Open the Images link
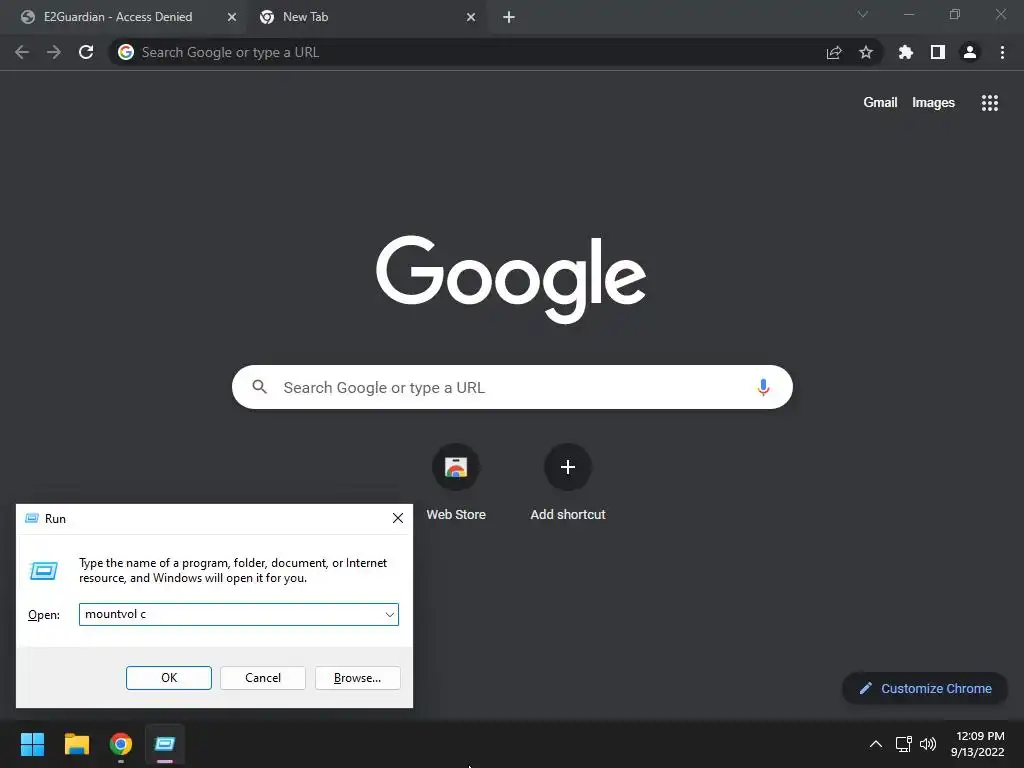Viewport: 1024px width, 768px height. tap(933, 103)
